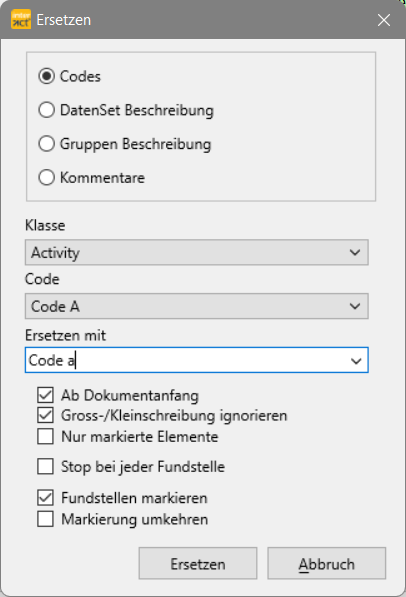Open the Klasse dropdown showing Activity
The height and width of the screenshot is (597, 406).
click(x=197, y=252)
